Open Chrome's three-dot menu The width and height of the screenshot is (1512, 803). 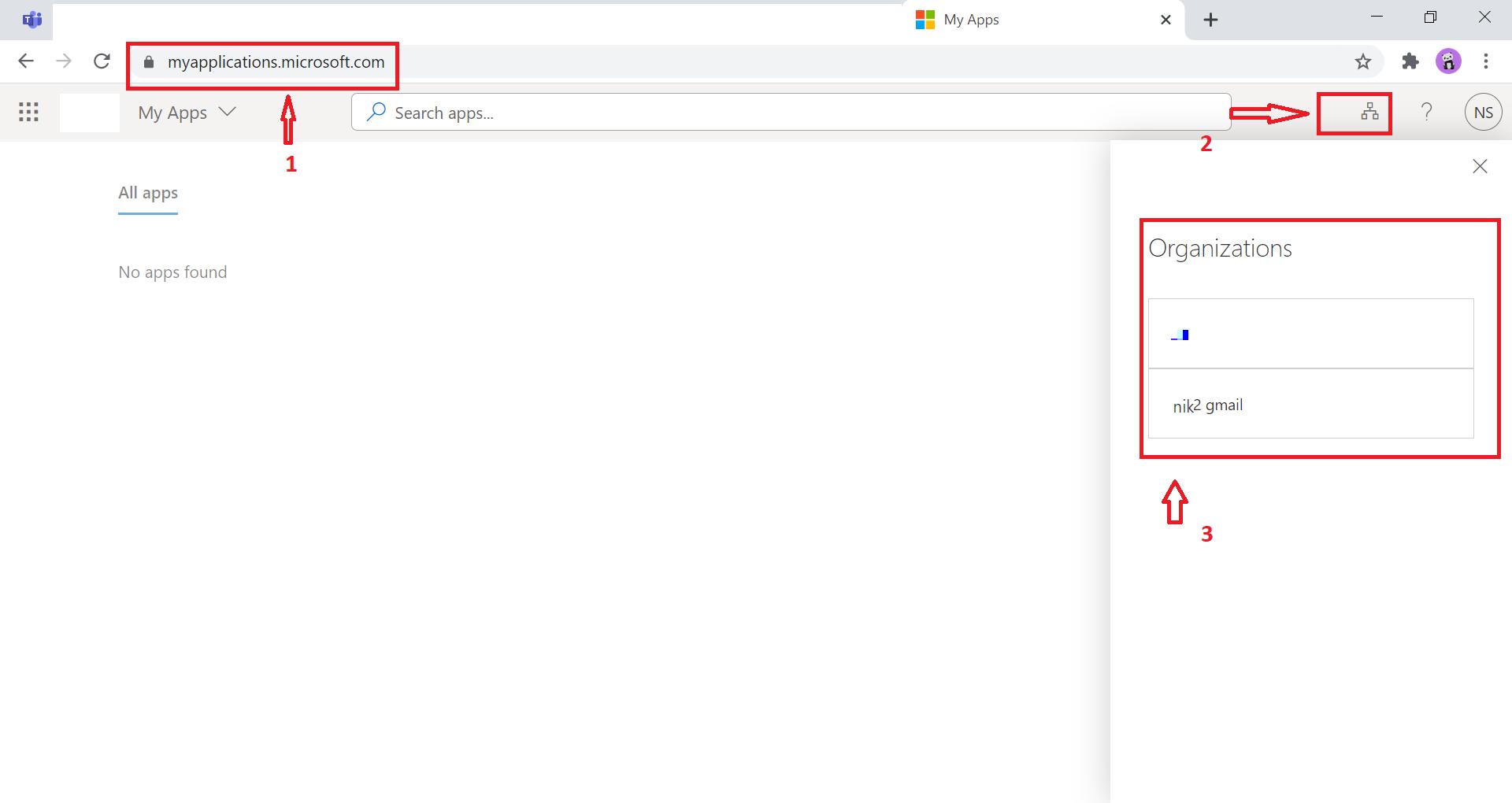point(1486,61)
